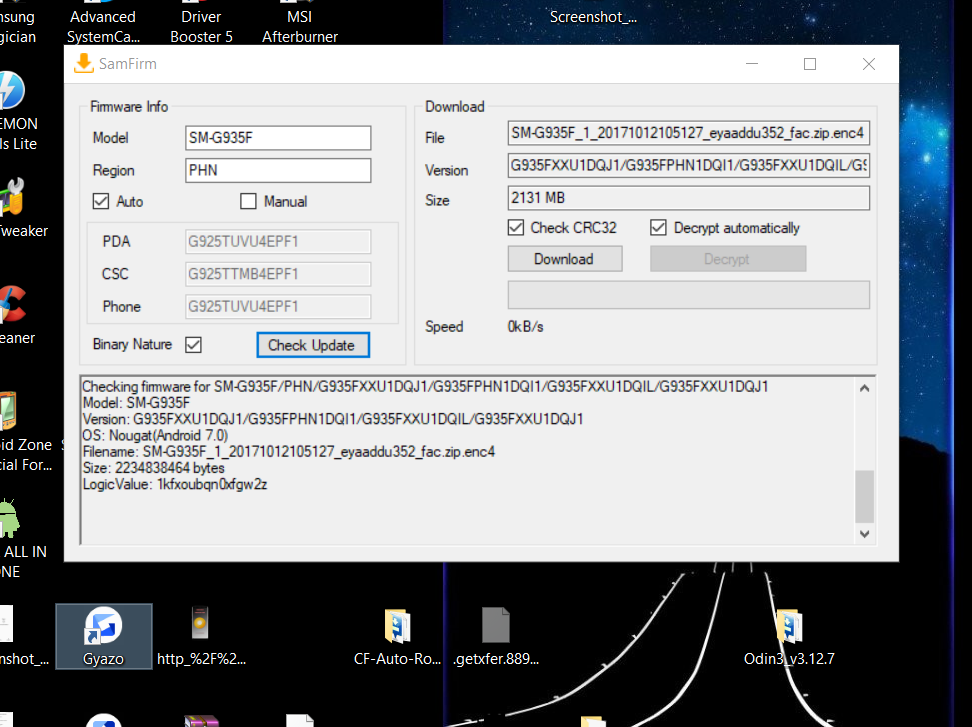
Task: Click the SamFirm download-arrow title bar icon
Action: [84, 63]
